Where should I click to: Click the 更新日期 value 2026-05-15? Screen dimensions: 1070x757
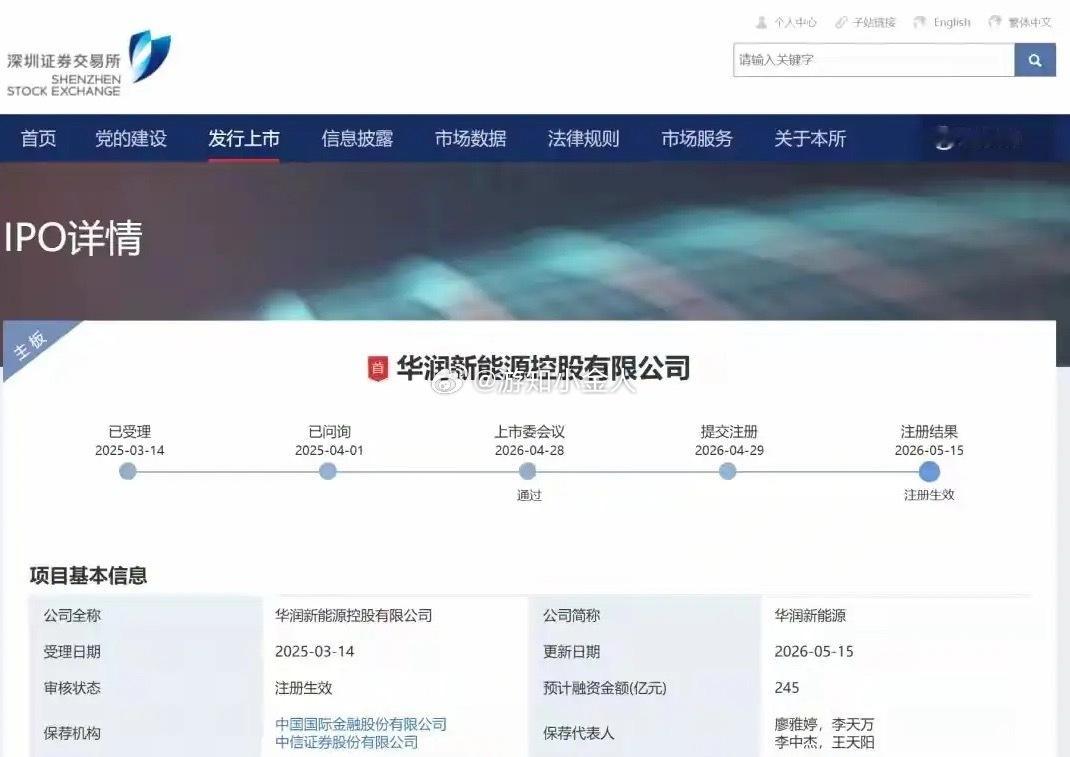click(814, 652)
